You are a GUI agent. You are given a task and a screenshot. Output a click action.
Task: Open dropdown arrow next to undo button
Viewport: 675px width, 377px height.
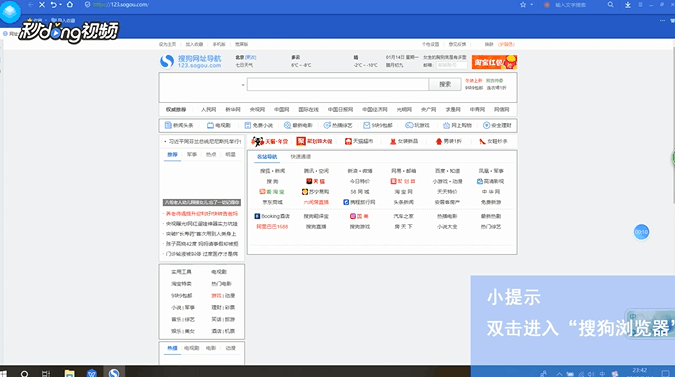(60, 5)
